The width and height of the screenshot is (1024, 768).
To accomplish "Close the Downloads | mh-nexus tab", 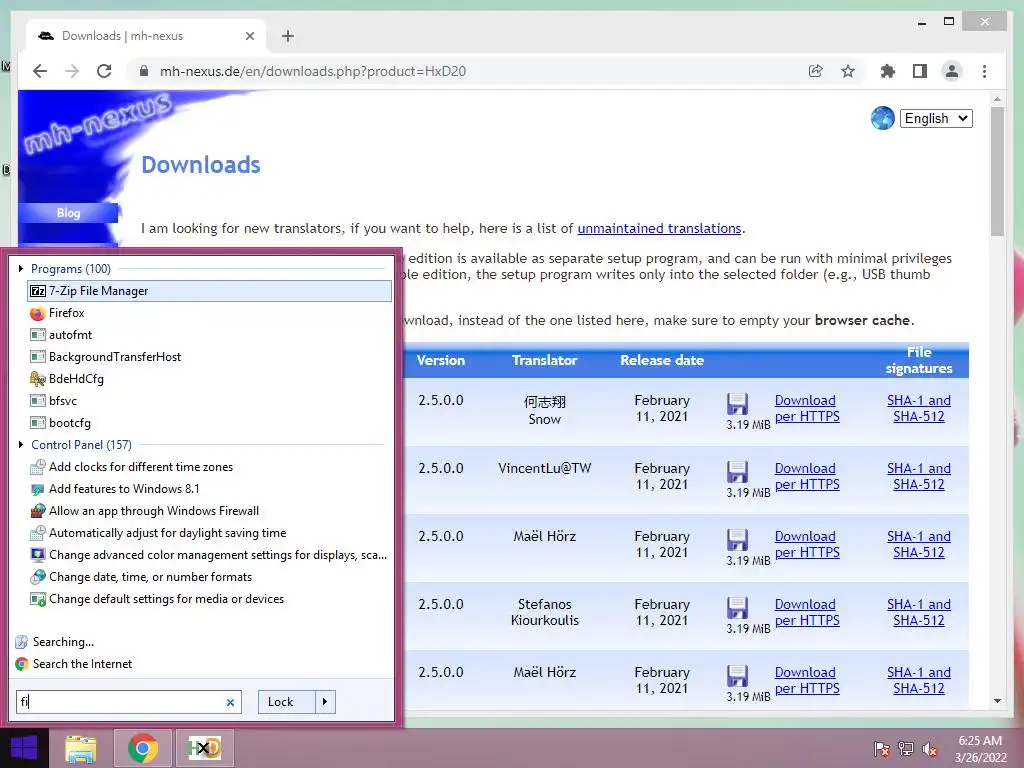I will tap(249, 36).
